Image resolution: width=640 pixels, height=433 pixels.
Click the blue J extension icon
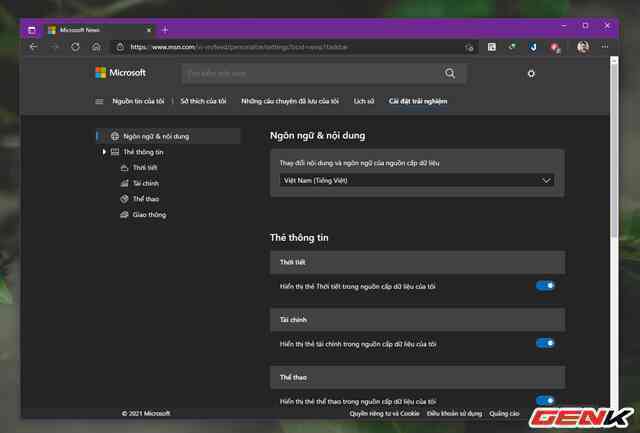click(x=533, y=47)
